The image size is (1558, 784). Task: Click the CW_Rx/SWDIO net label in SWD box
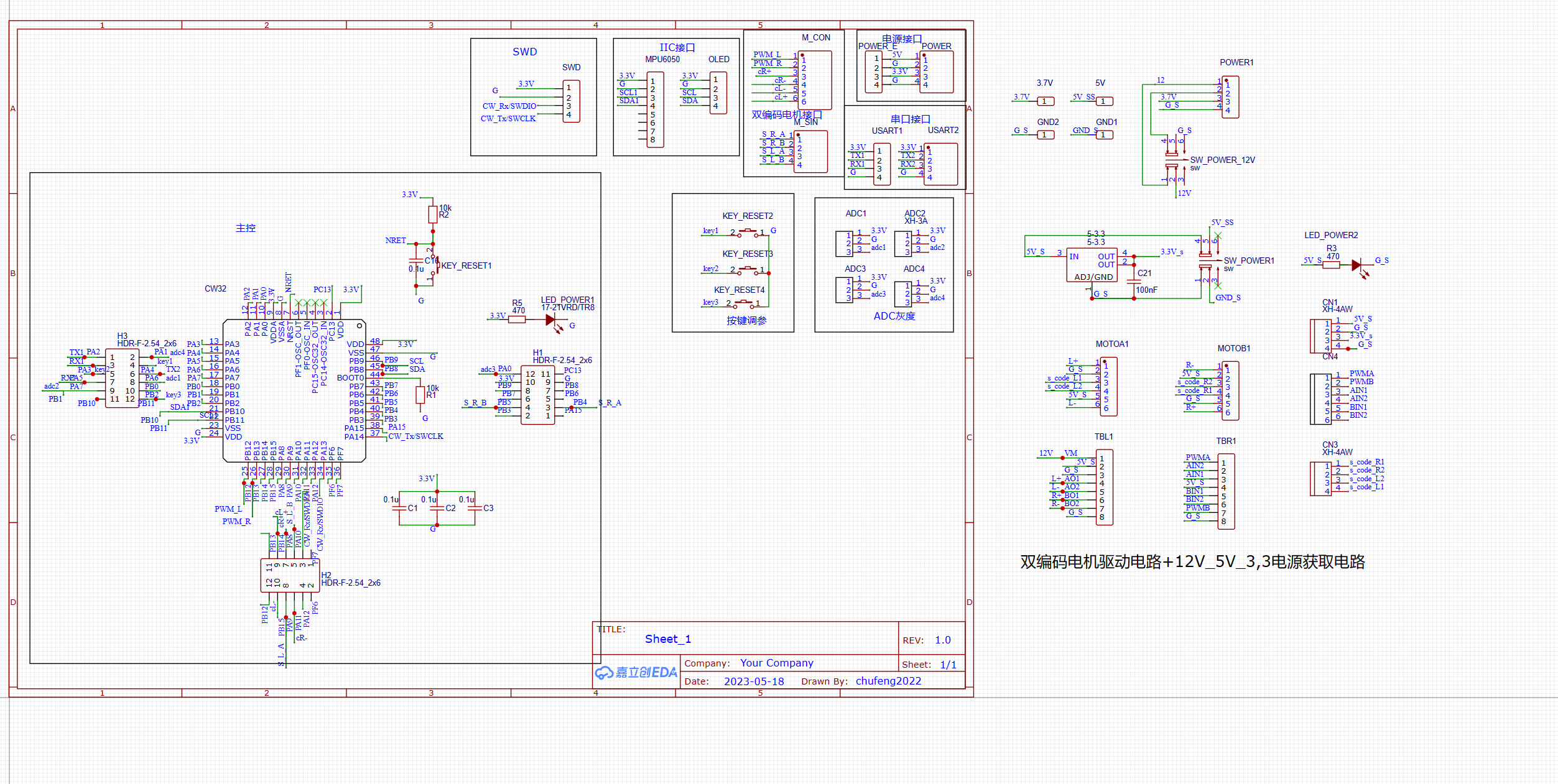click(509, 106)
